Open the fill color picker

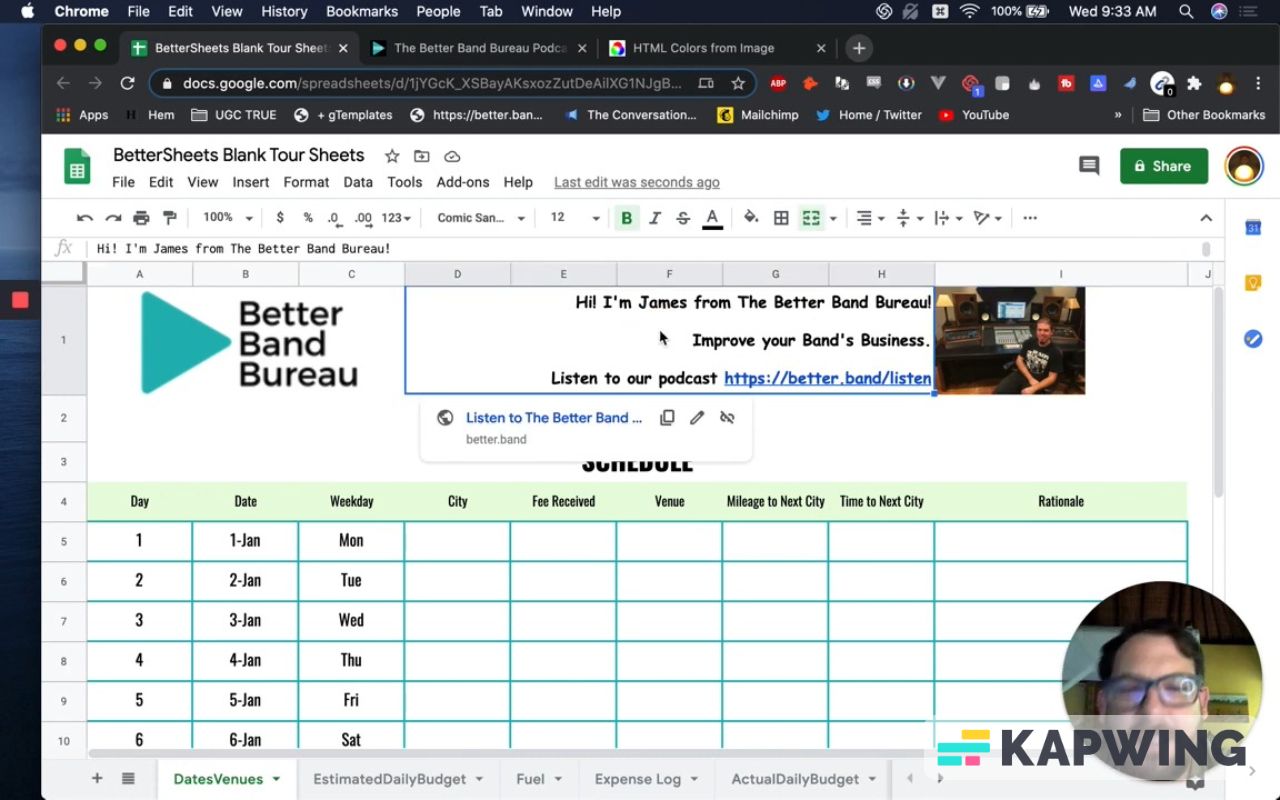(751, 218)
